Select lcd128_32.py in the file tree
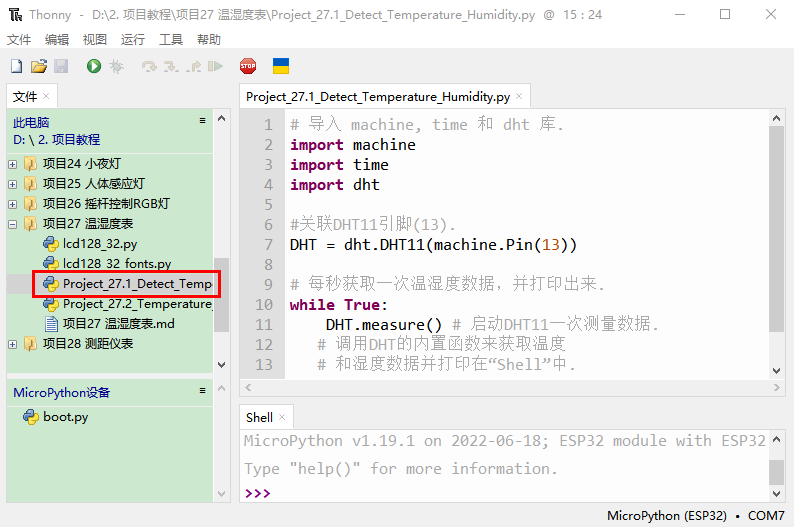794x527 pixels. pos(100,243)
